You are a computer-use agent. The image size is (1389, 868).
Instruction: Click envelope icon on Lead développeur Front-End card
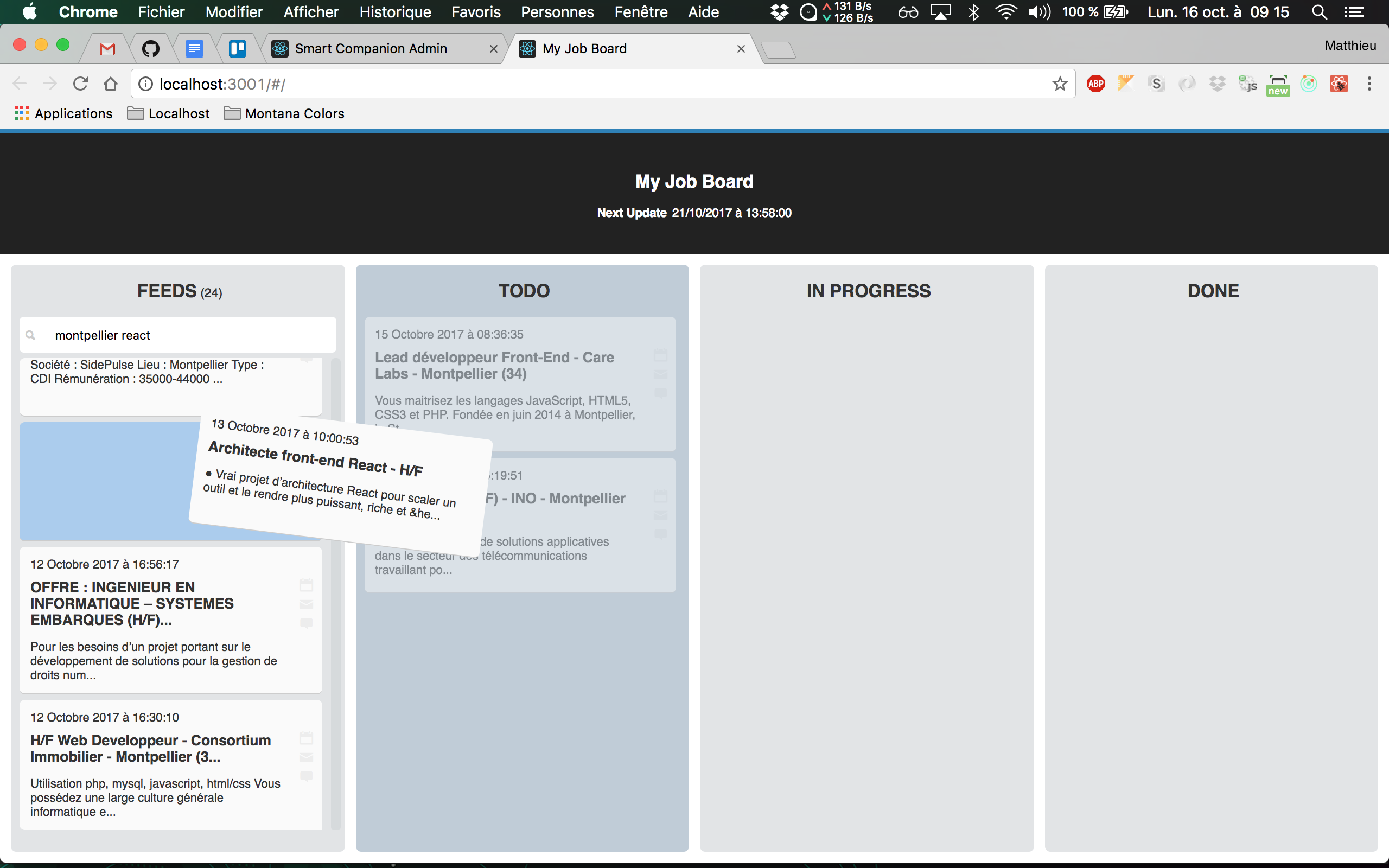pos(660,374)
